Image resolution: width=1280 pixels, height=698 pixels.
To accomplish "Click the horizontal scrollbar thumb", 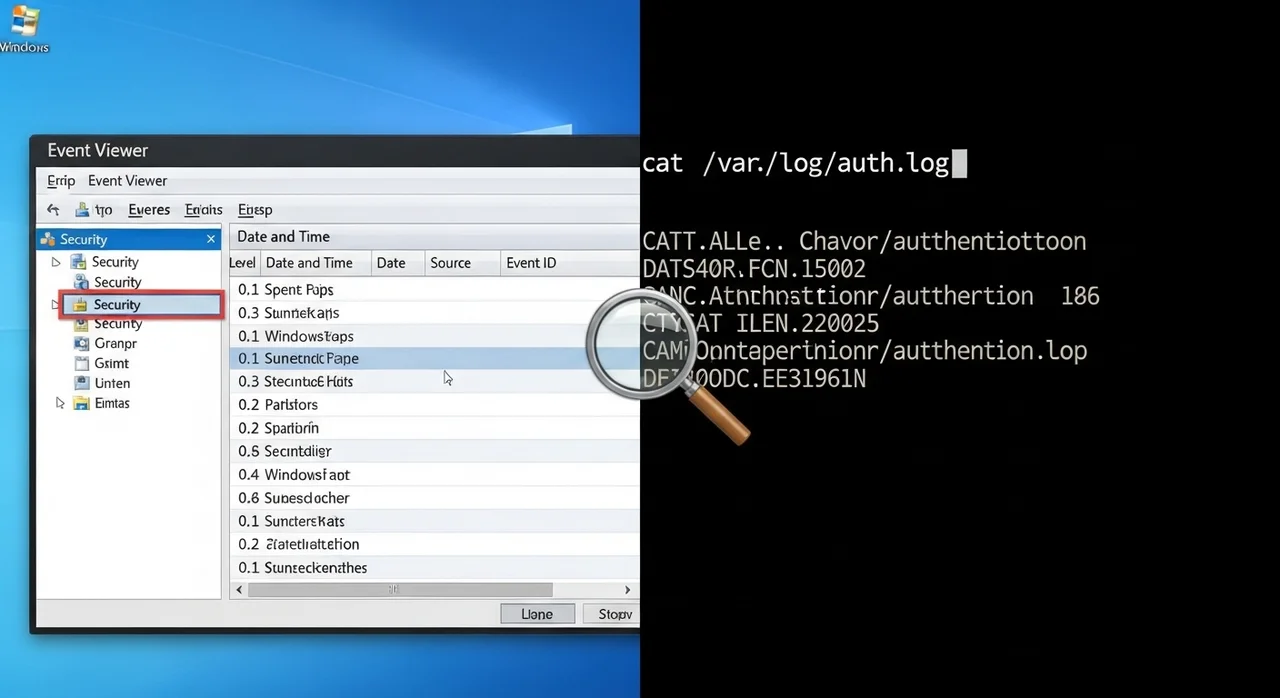I will (400, 590).
